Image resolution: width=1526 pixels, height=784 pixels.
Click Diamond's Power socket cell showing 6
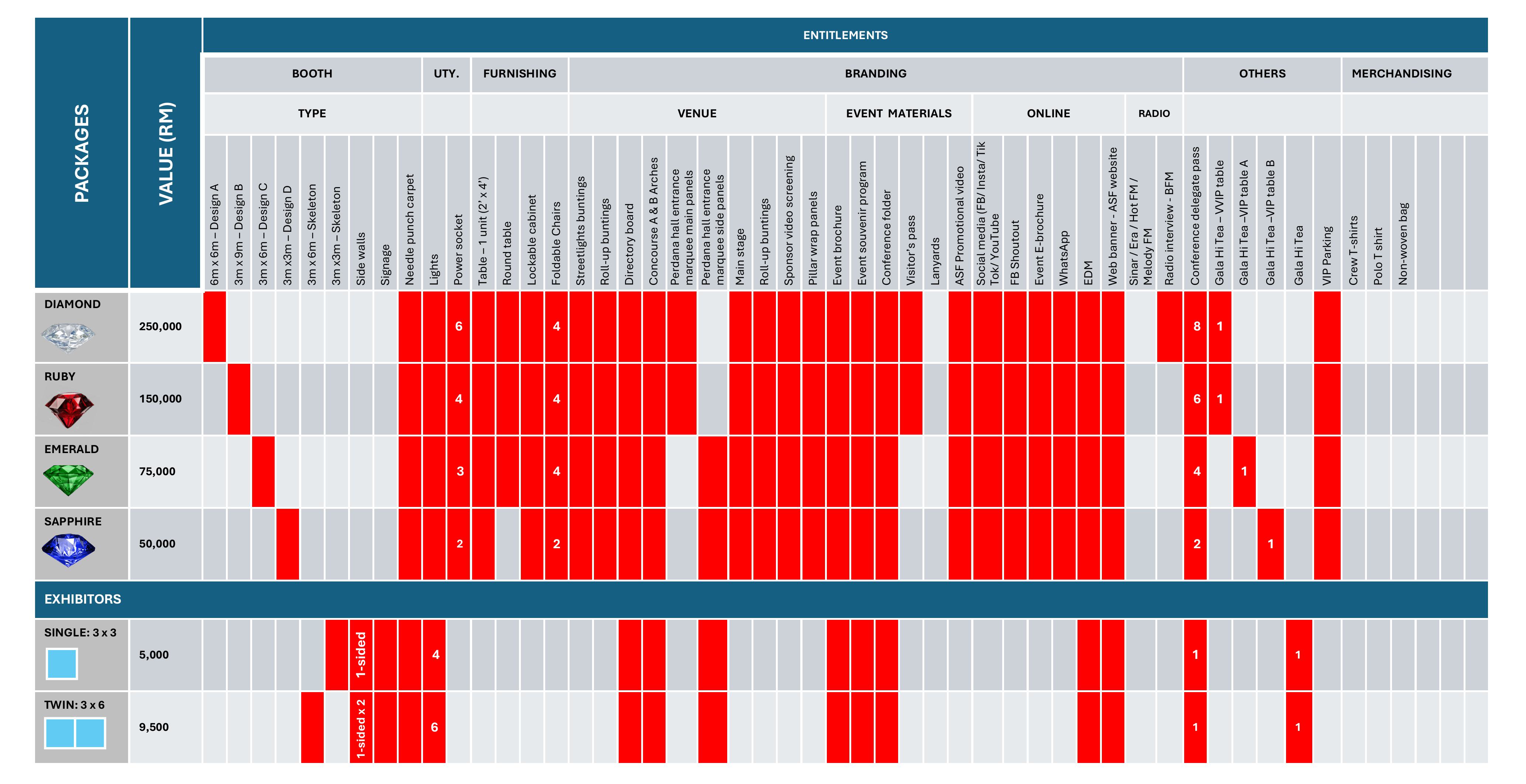click(x=458, y=326)
